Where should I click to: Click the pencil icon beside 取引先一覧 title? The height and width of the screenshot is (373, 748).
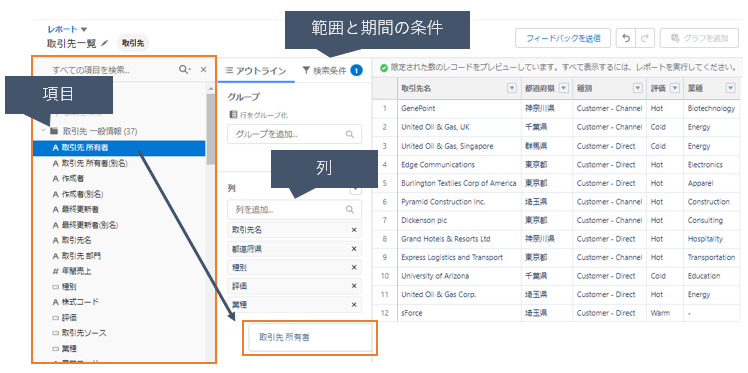tap(105, 43)
